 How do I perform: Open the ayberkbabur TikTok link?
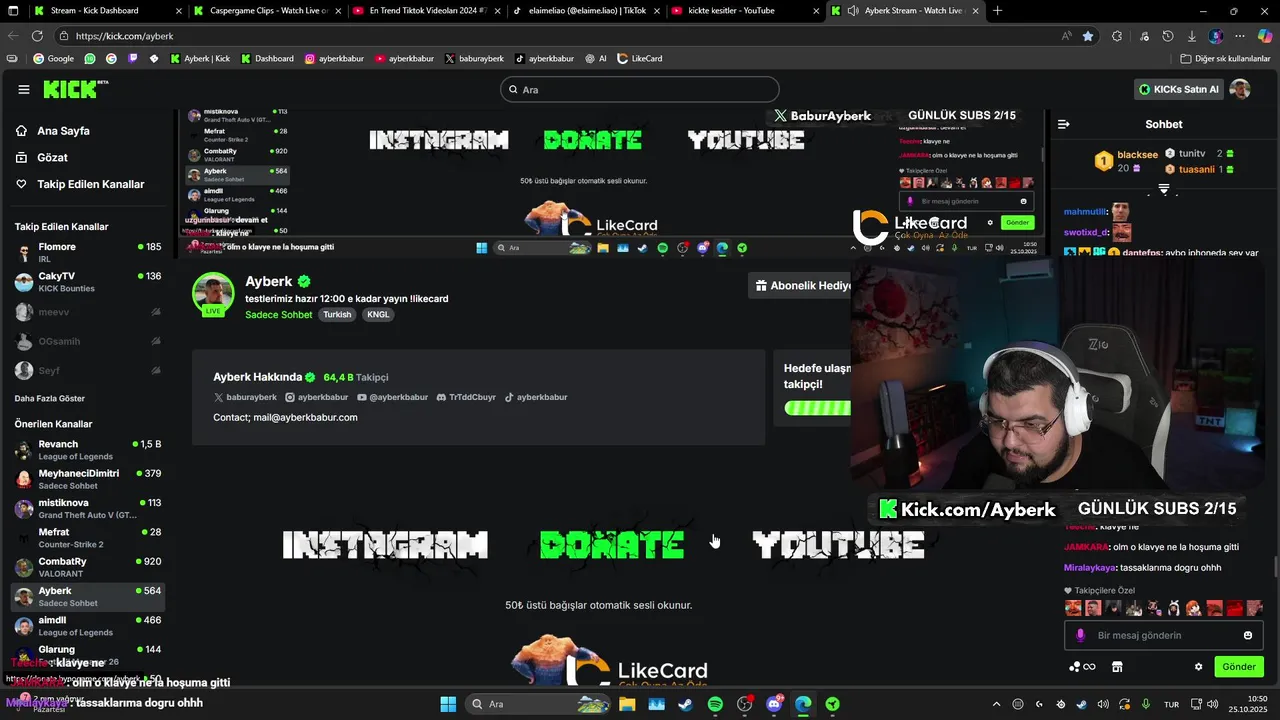point(536,397)
